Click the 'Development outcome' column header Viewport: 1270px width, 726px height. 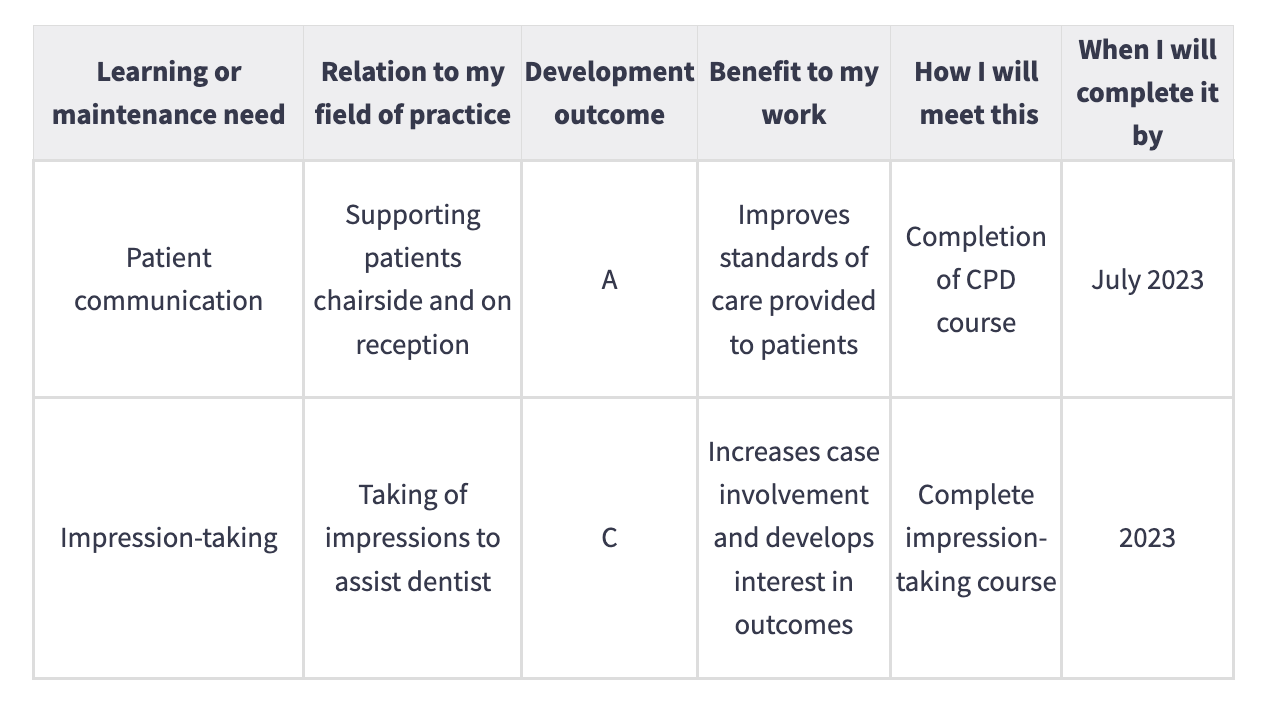click(x=609, y=93)
